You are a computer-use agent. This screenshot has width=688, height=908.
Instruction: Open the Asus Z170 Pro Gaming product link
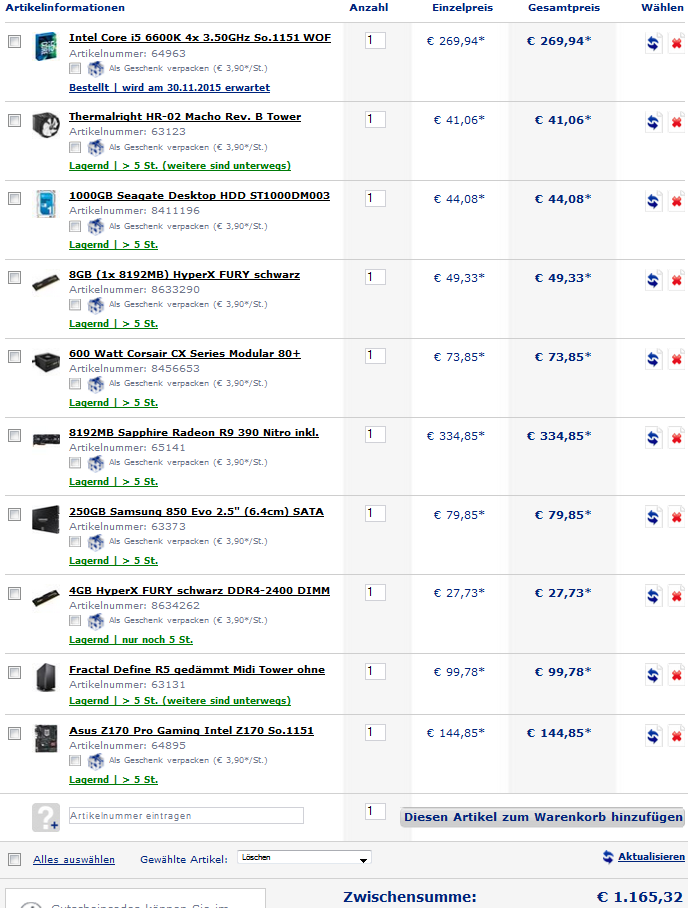[191, 731]
